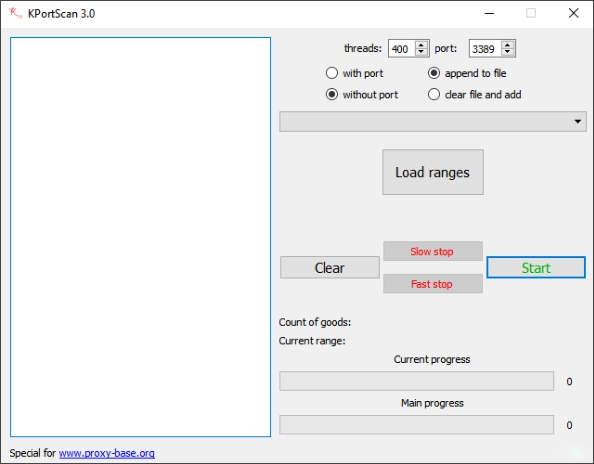Click the Current progress bar

[416, 381]
